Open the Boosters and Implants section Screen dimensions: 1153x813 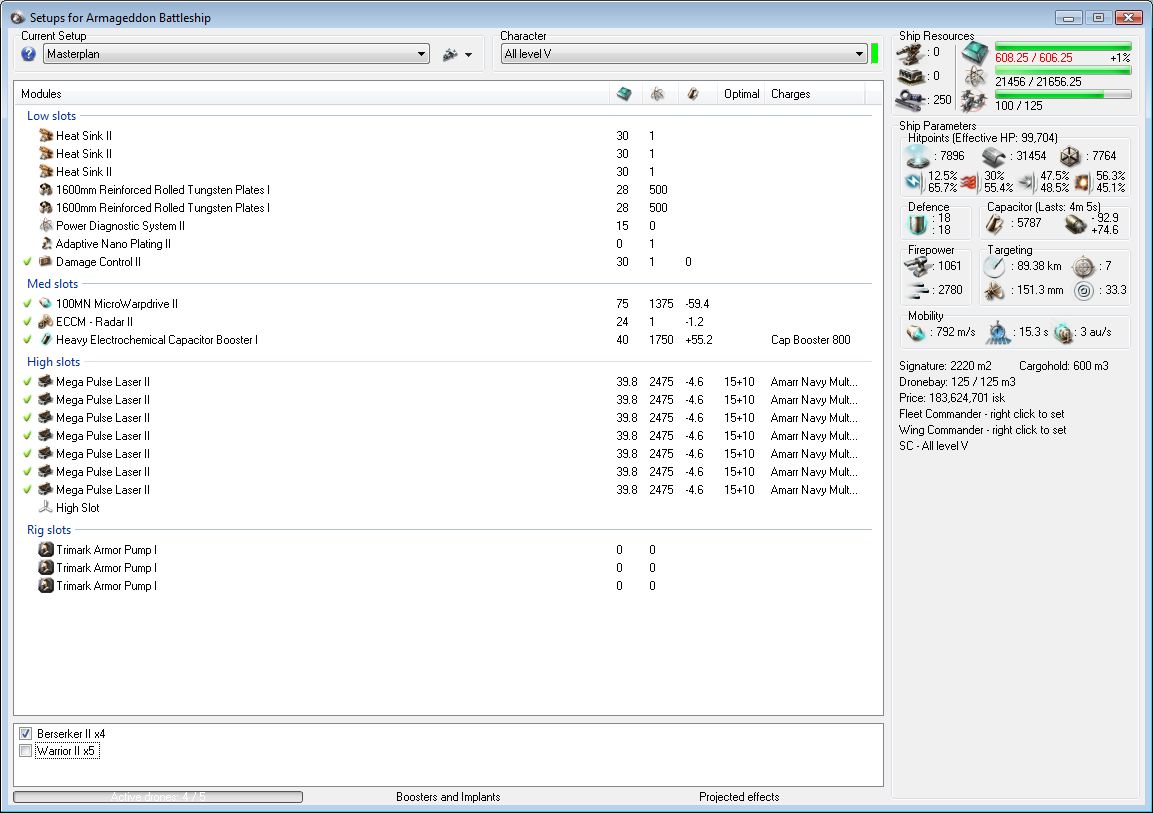click(448, 797)
